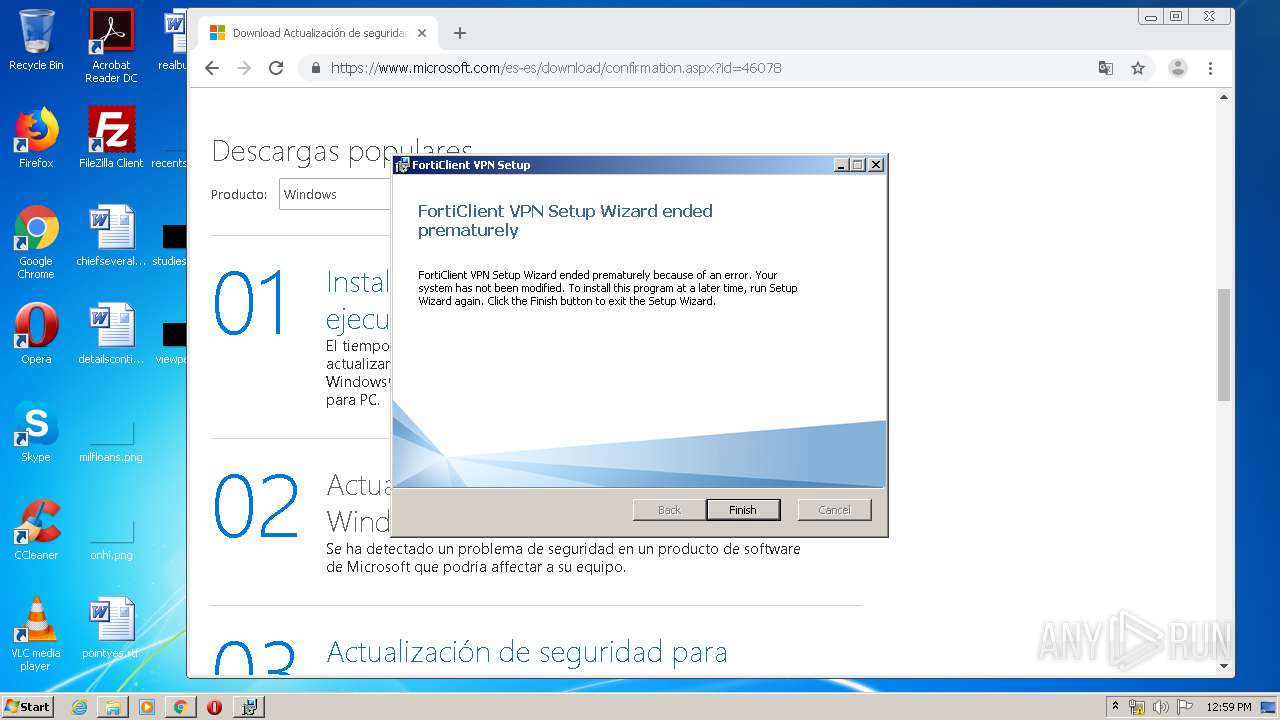Open a new Chrome tab with the plus button
The height and width of the screenshot is (720, 1280).
(460, 33)
